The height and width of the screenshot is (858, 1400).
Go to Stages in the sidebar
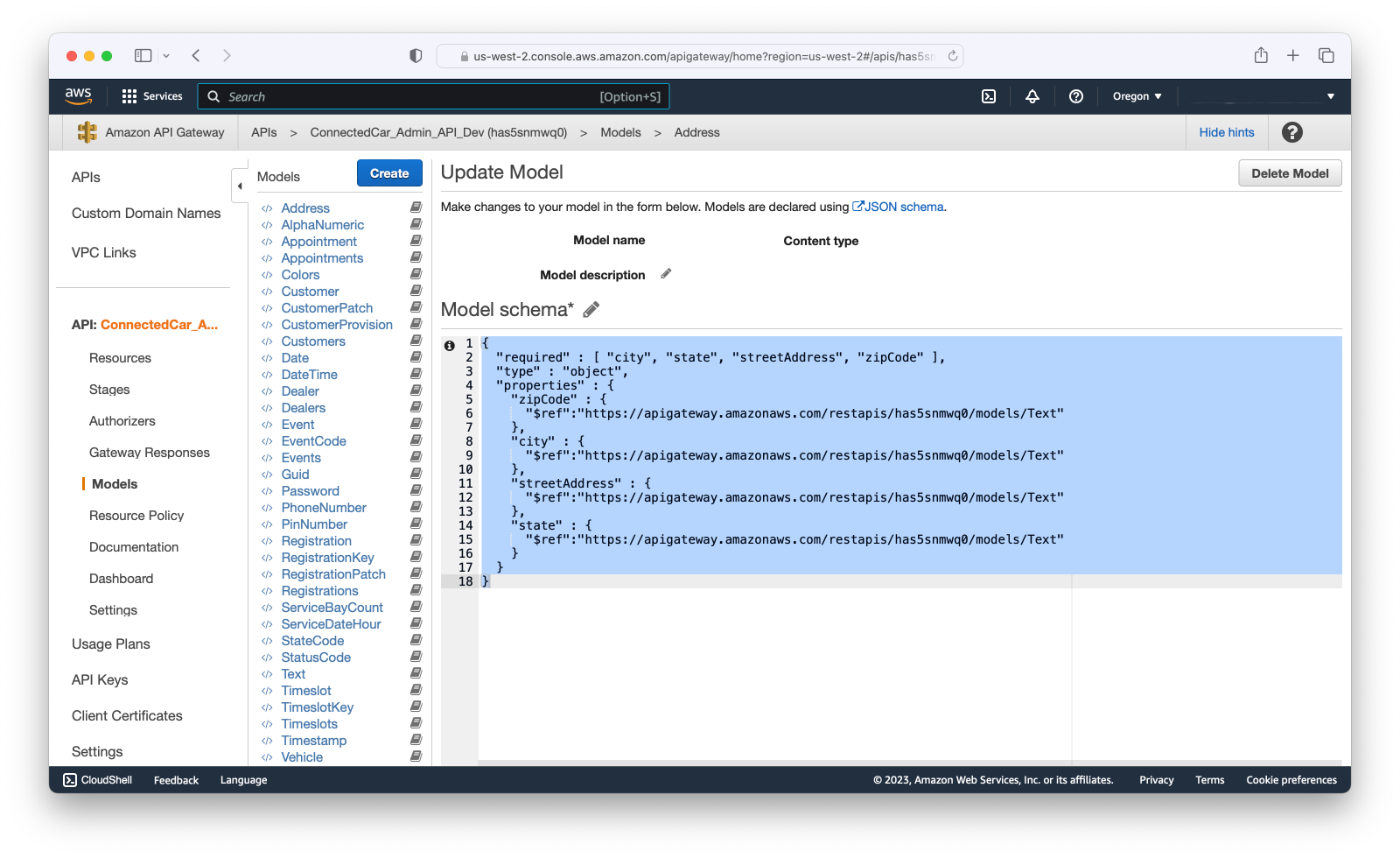109,390
